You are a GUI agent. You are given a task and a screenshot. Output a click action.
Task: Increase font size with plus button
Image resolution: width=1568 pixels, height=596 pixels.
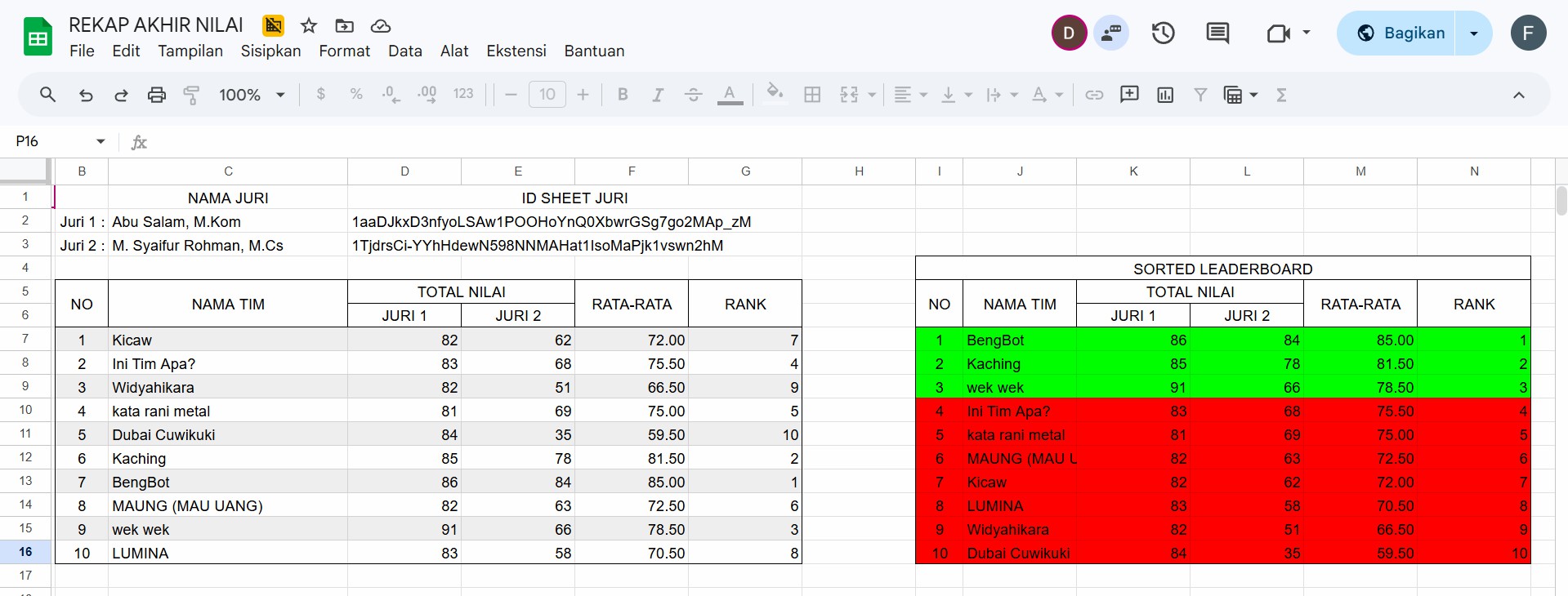(x=583, y=95)
